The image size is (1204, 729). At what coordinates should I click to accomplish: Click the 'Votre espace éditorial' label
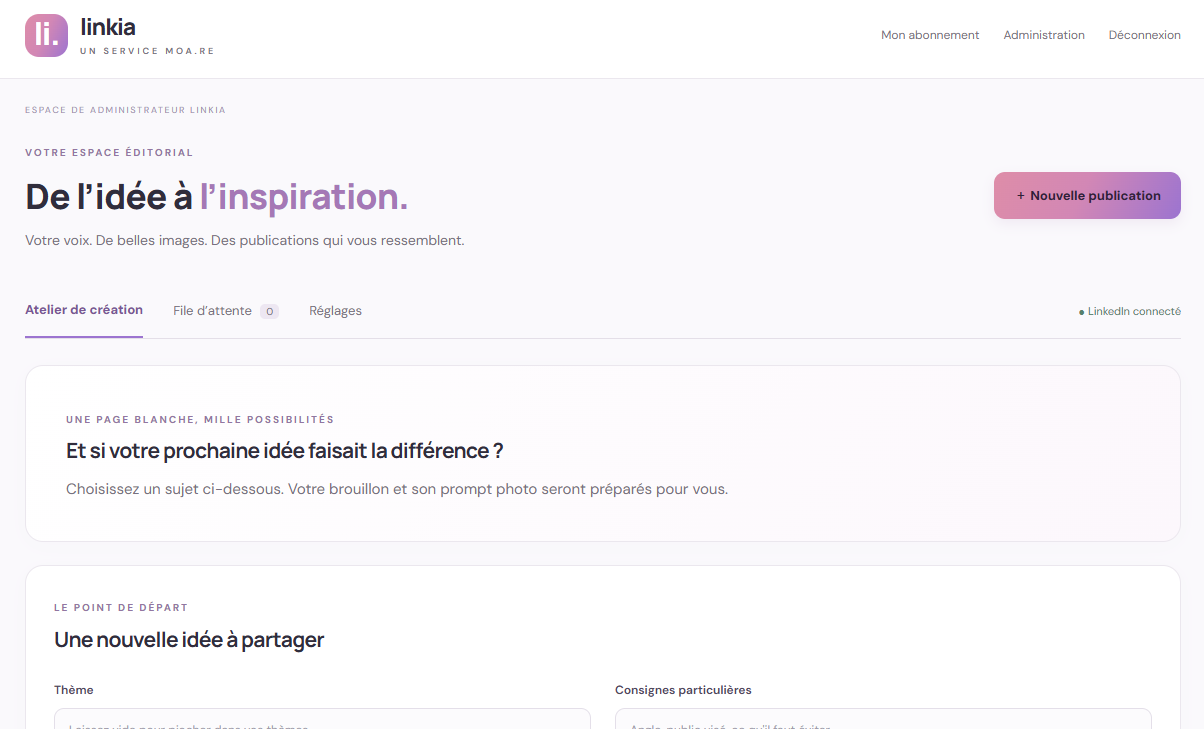pos(109,153)
